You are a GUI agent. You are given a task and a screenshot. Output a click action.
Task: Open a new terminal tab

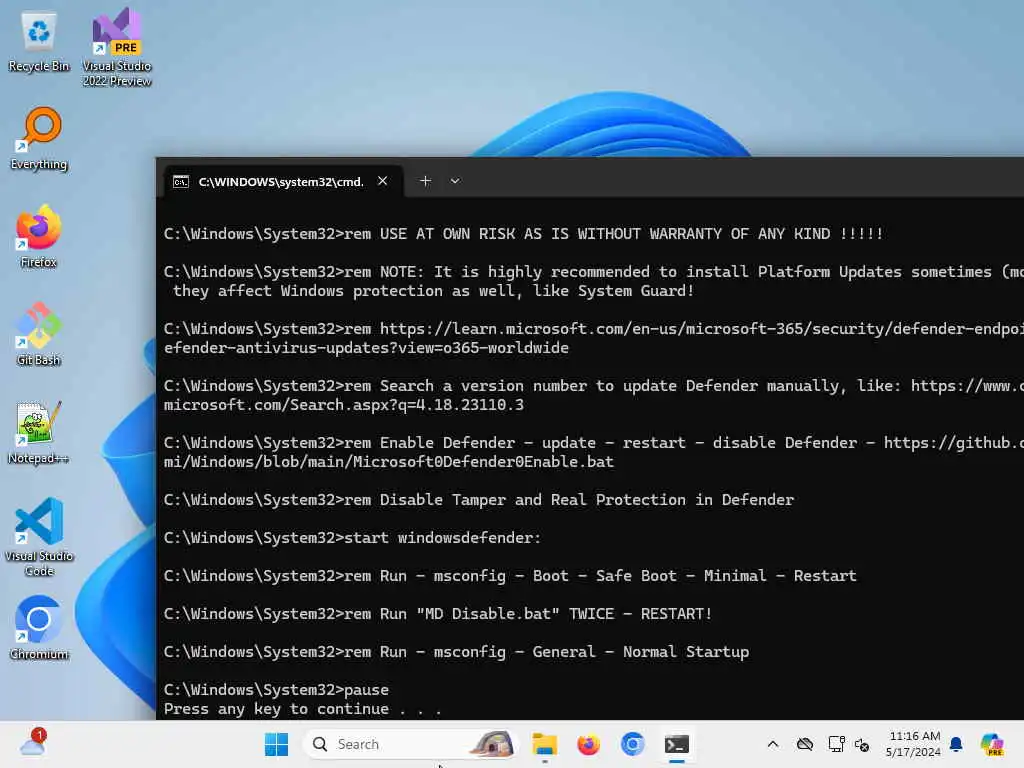pos(425,181)
